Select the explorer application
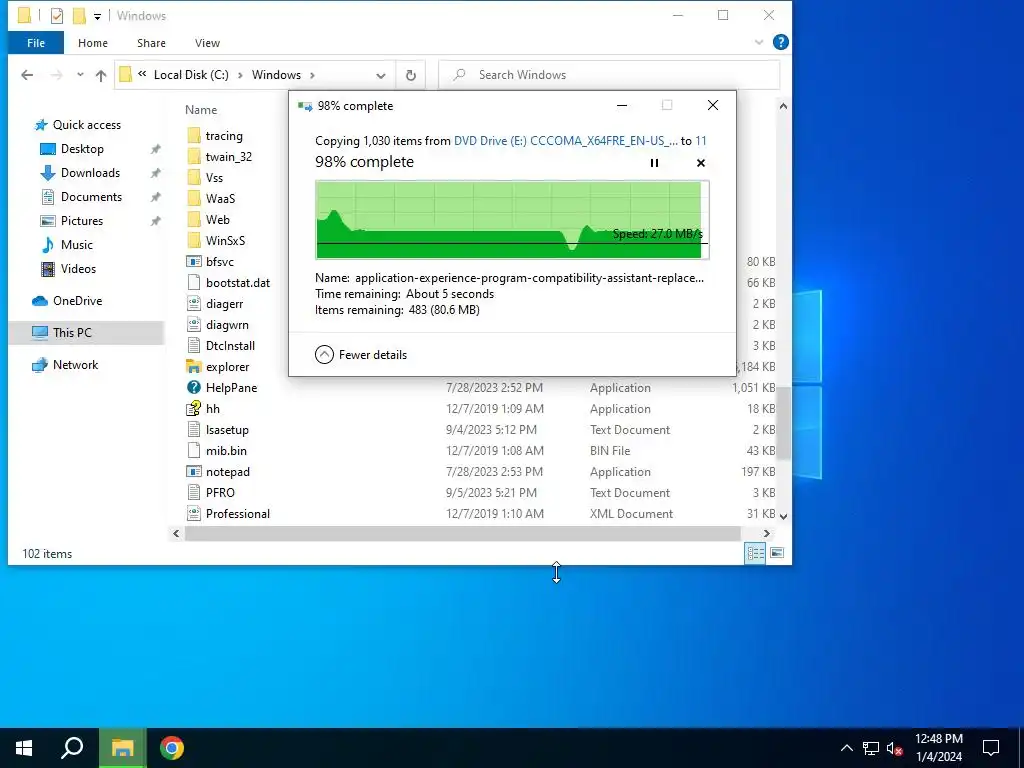 [x=227, y=367]
